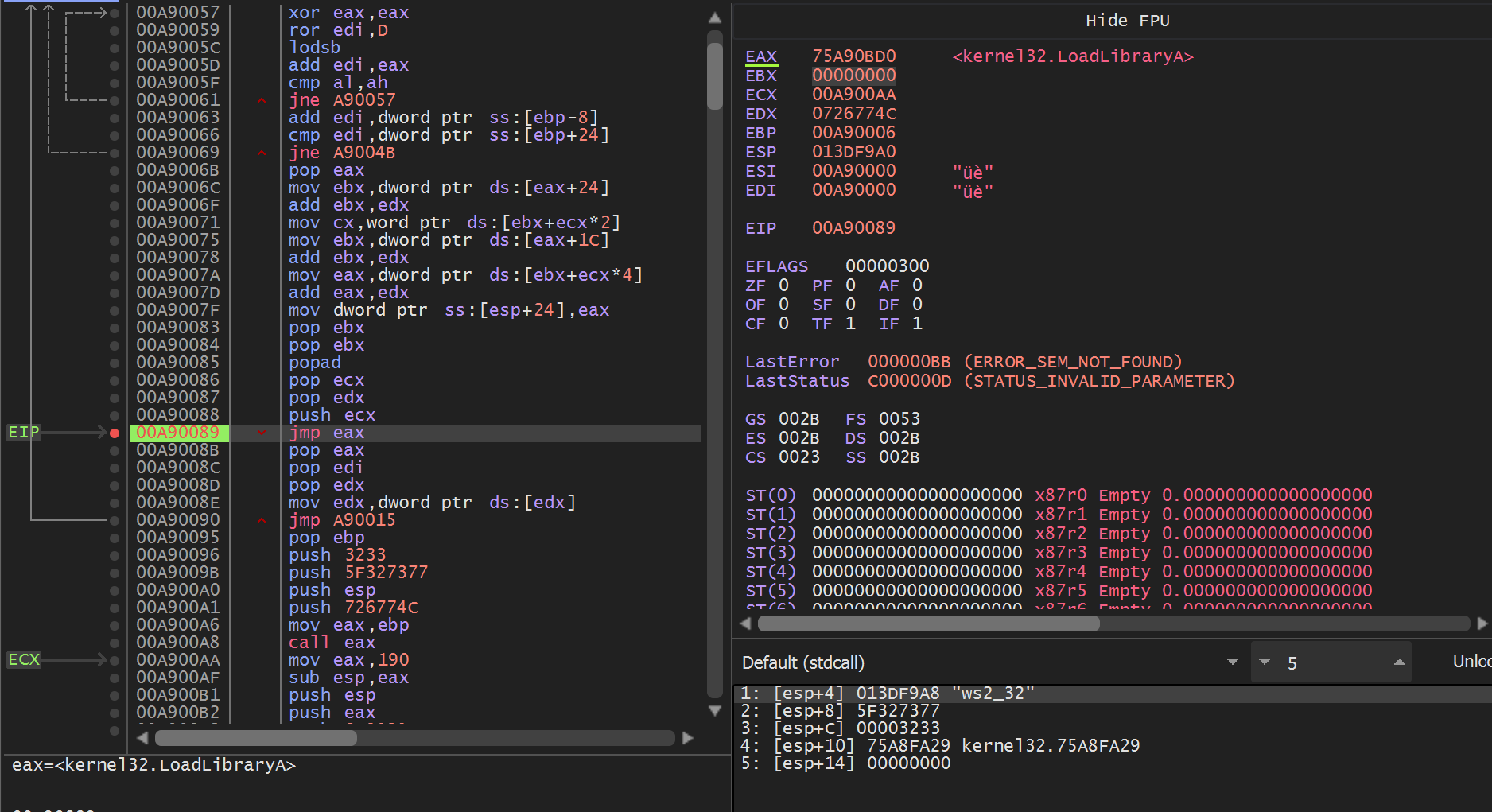Toggle a breakpoint on push 3233 at 00A90096
1492x812 pixels.
115,555
